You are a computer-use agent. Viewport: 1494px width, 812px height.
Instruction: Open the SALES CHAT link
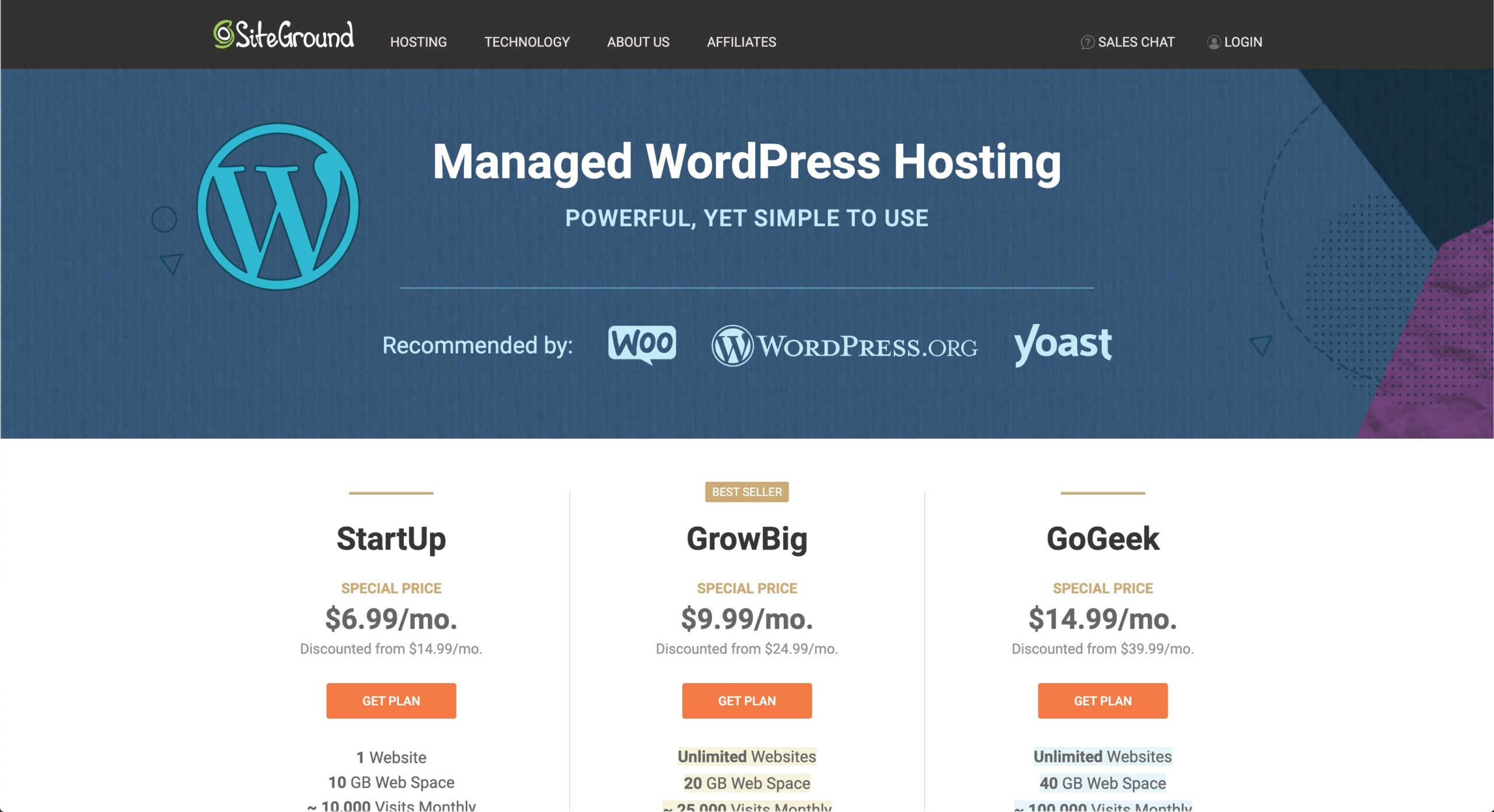1136,41
